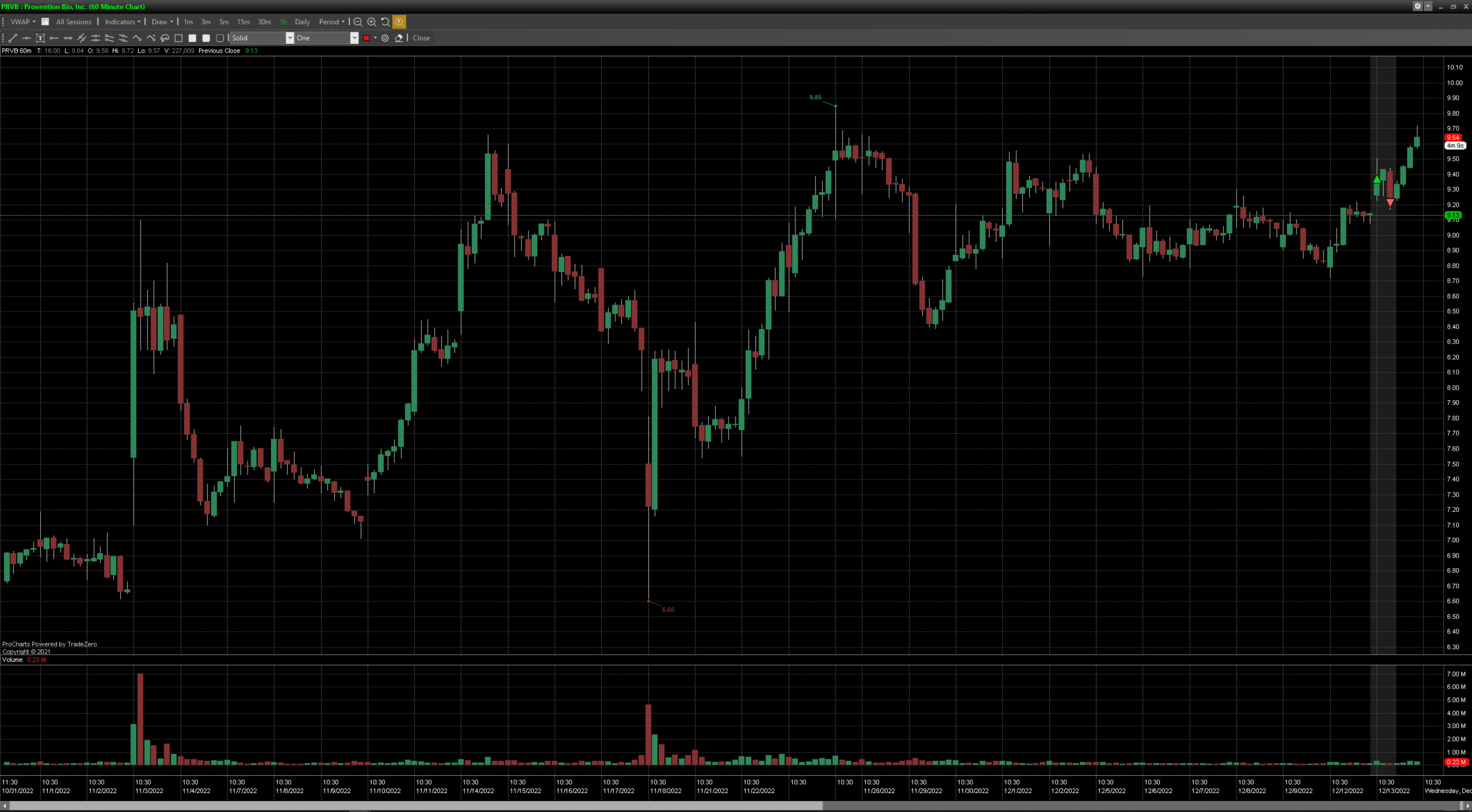This screenshot has width=1472, height=812.
Task: Switch to the 15m timeframe
Action: click(244, 22)
